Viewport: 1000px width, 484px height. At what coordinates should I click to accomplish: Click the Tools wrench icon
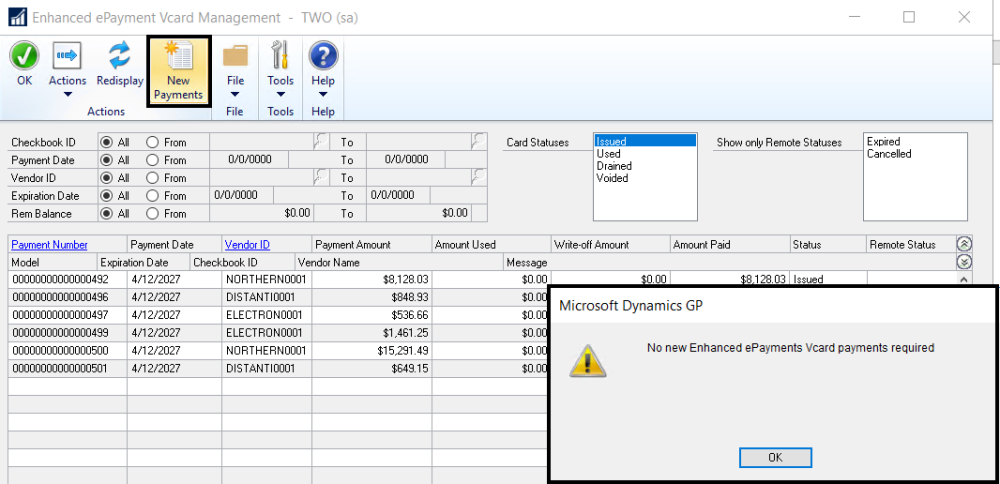pos(280,56)
